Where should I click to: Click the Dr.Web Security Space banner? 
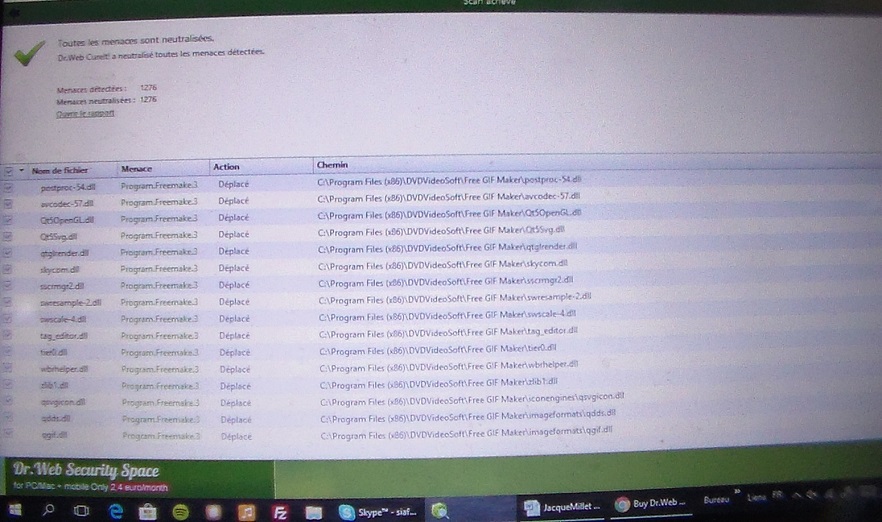click(138, 477)
